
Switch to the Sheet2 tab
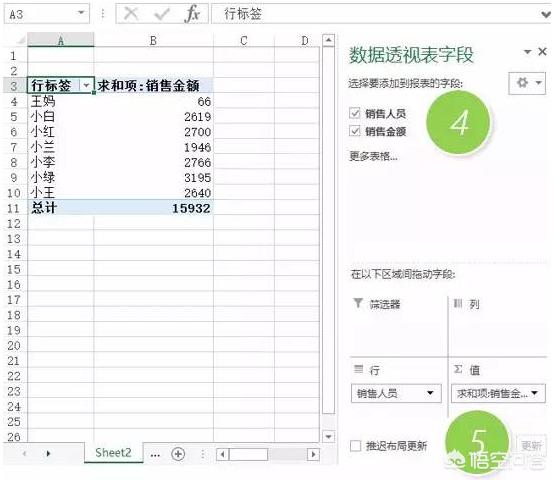(113, 453)
